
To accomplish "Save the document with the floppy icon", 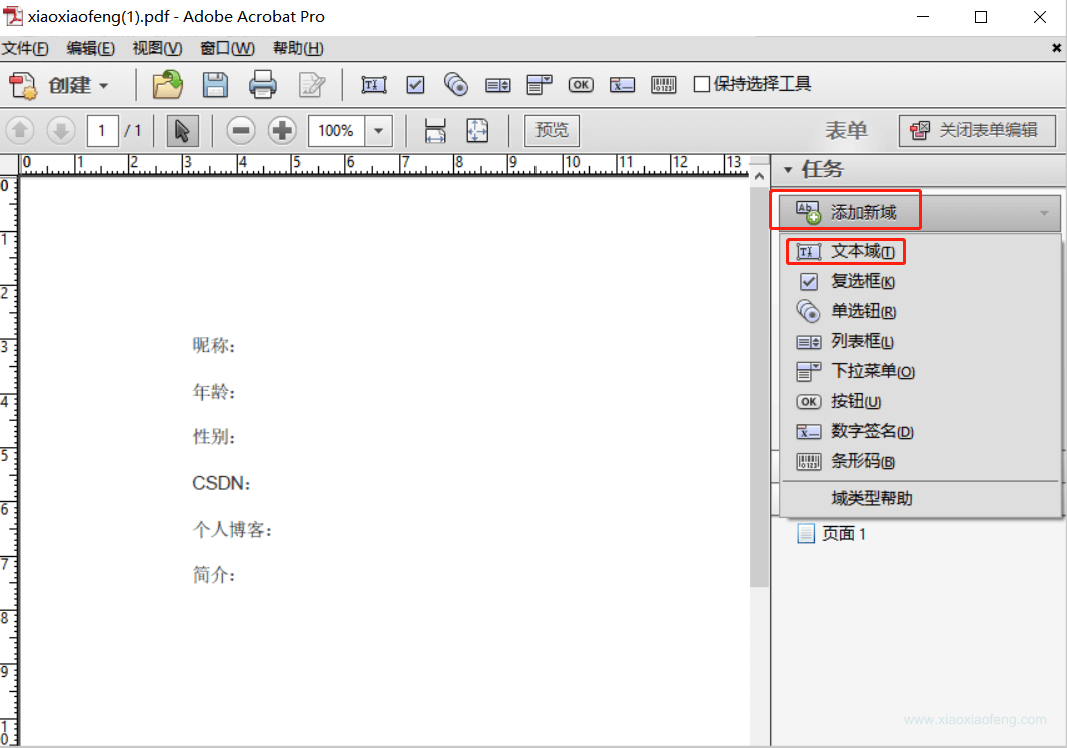I will [x=215, y=85].
